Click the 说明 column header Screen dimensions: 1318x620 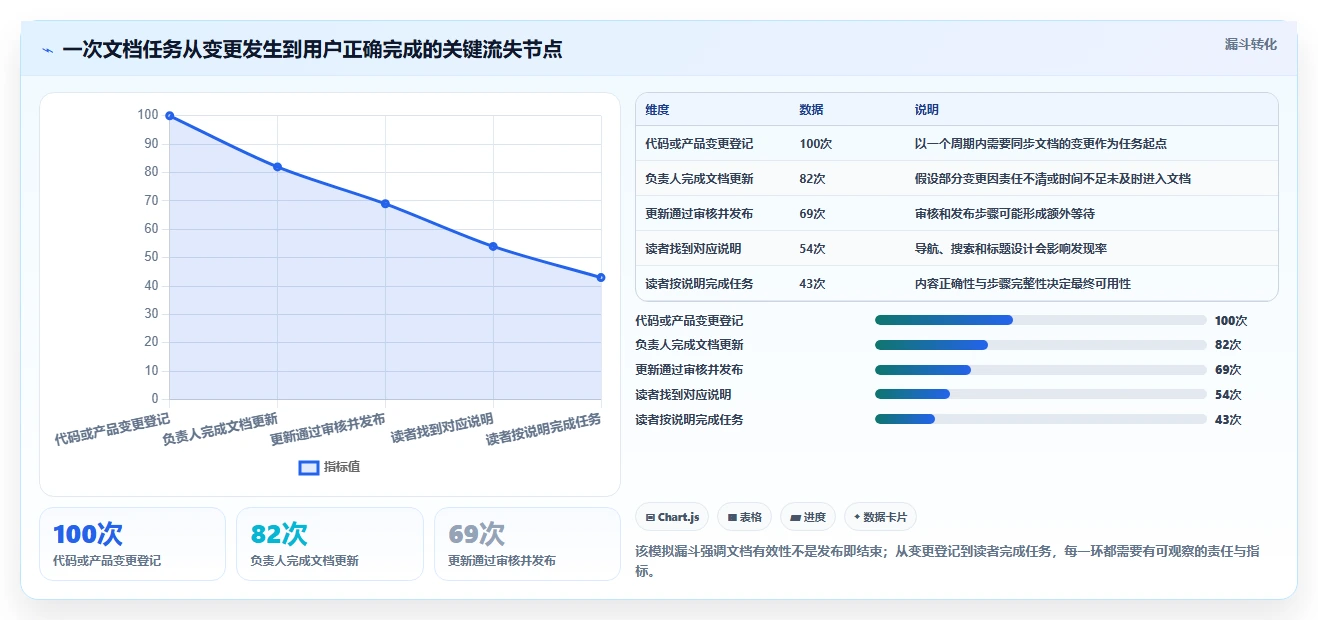[x=926, y=110]
